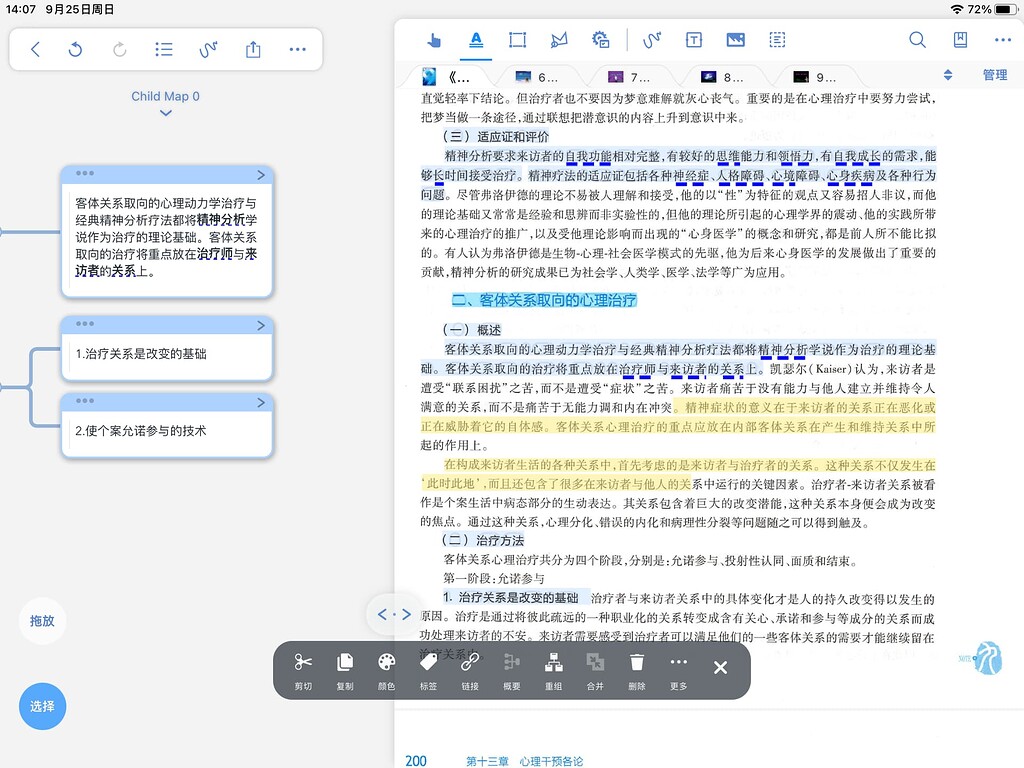This screenshot has height=768, width=1024.
Task: Open the excerpt settings gear
Action: (600, 40)
